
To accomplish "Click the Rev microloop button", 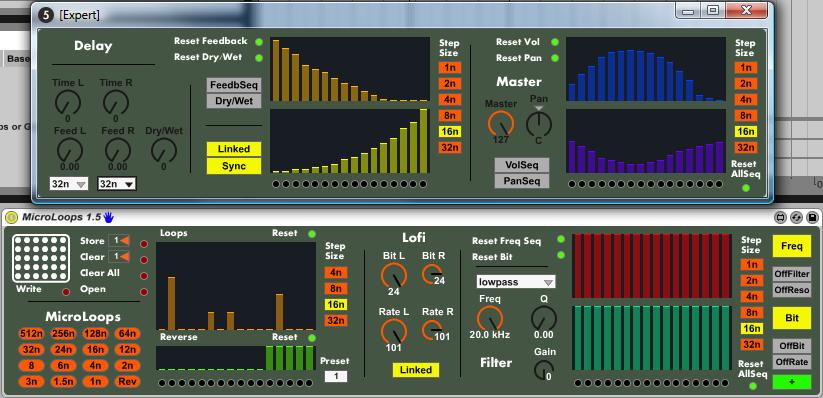I will [126, 382].
